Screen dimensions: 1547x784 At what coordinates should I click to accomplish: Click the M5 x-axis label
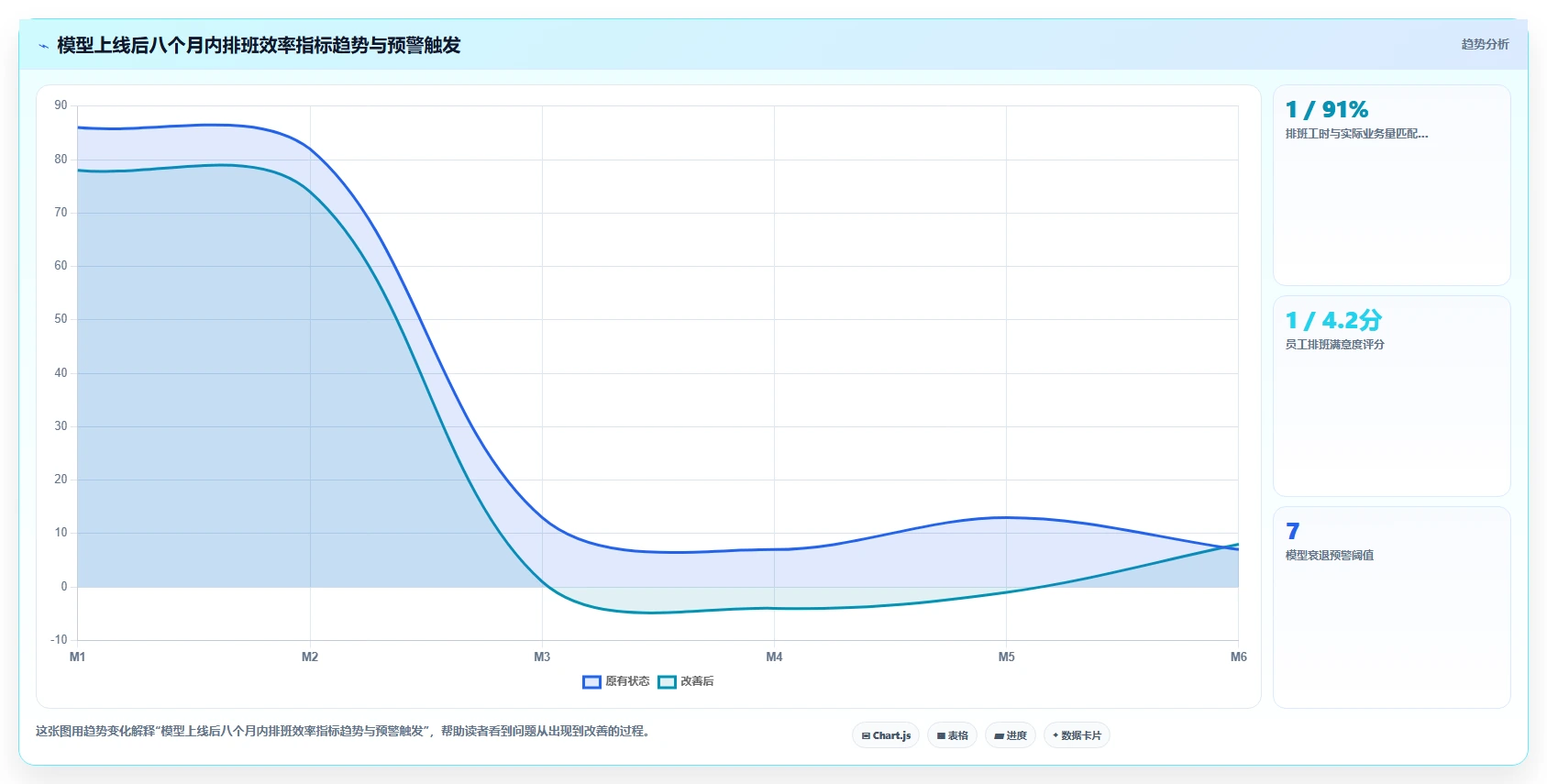pyautogui.click(x=1006, y=657)
